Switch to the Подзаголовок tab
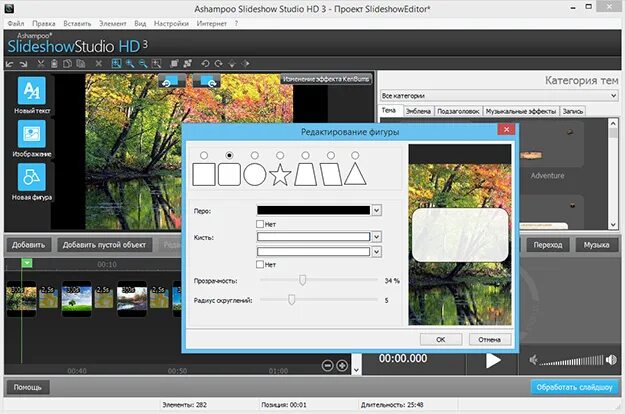The height and width of the screenshot is (414, 625). point(458,111)
